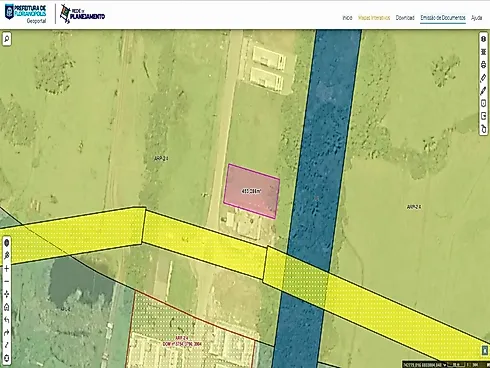Image resolution: width=490 pixels, height=368 pixels.
Task: Click the Rede de Planejamento logo
Action: (82, 14)
